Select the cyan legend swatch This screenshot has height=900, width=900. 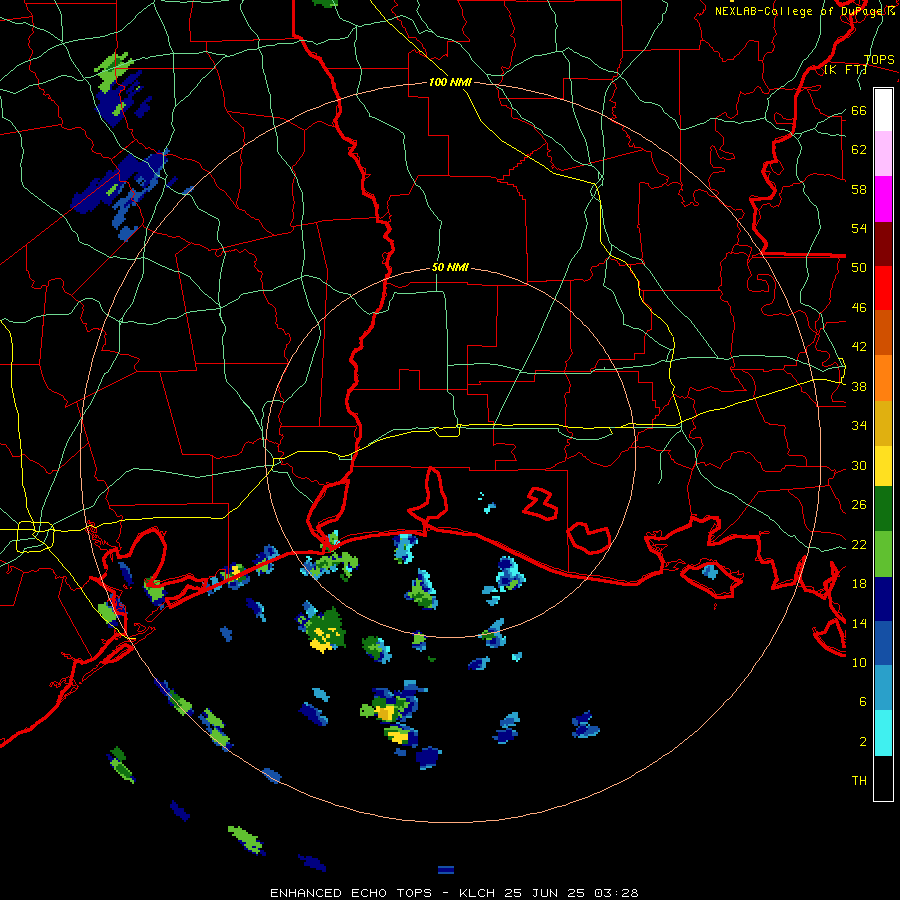pos(883,733)
